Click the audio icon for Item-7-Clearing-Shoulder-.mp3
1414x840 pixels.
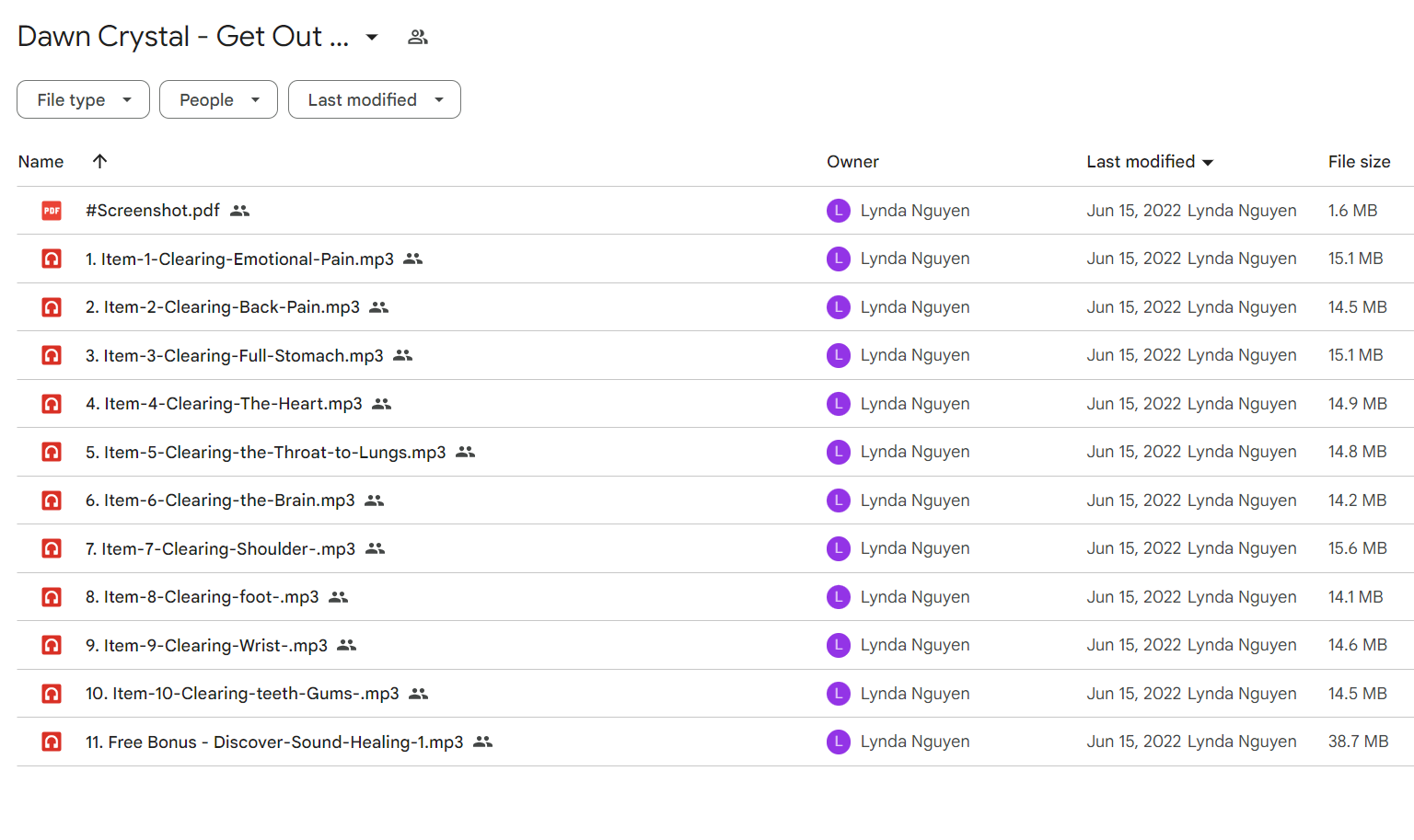pos(52,548)
